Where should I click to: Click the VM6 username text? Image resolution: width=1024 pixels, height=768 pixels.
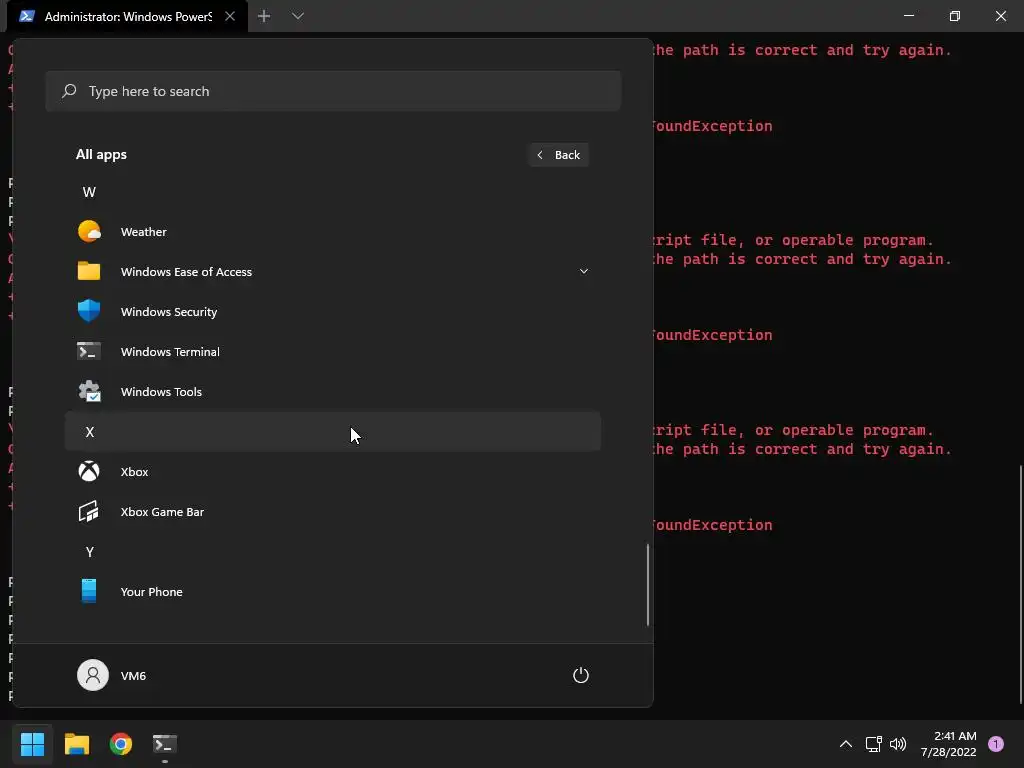(x=133, y=675)
